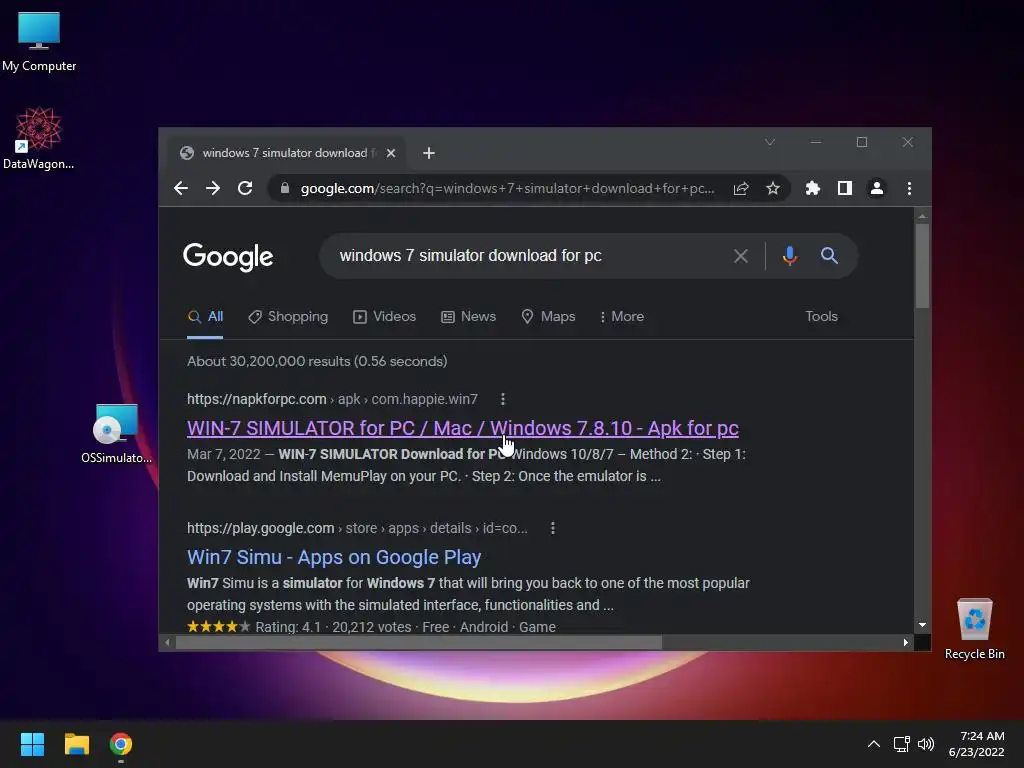
Task: Open volume control speaker icon
Action: point(926,744)
